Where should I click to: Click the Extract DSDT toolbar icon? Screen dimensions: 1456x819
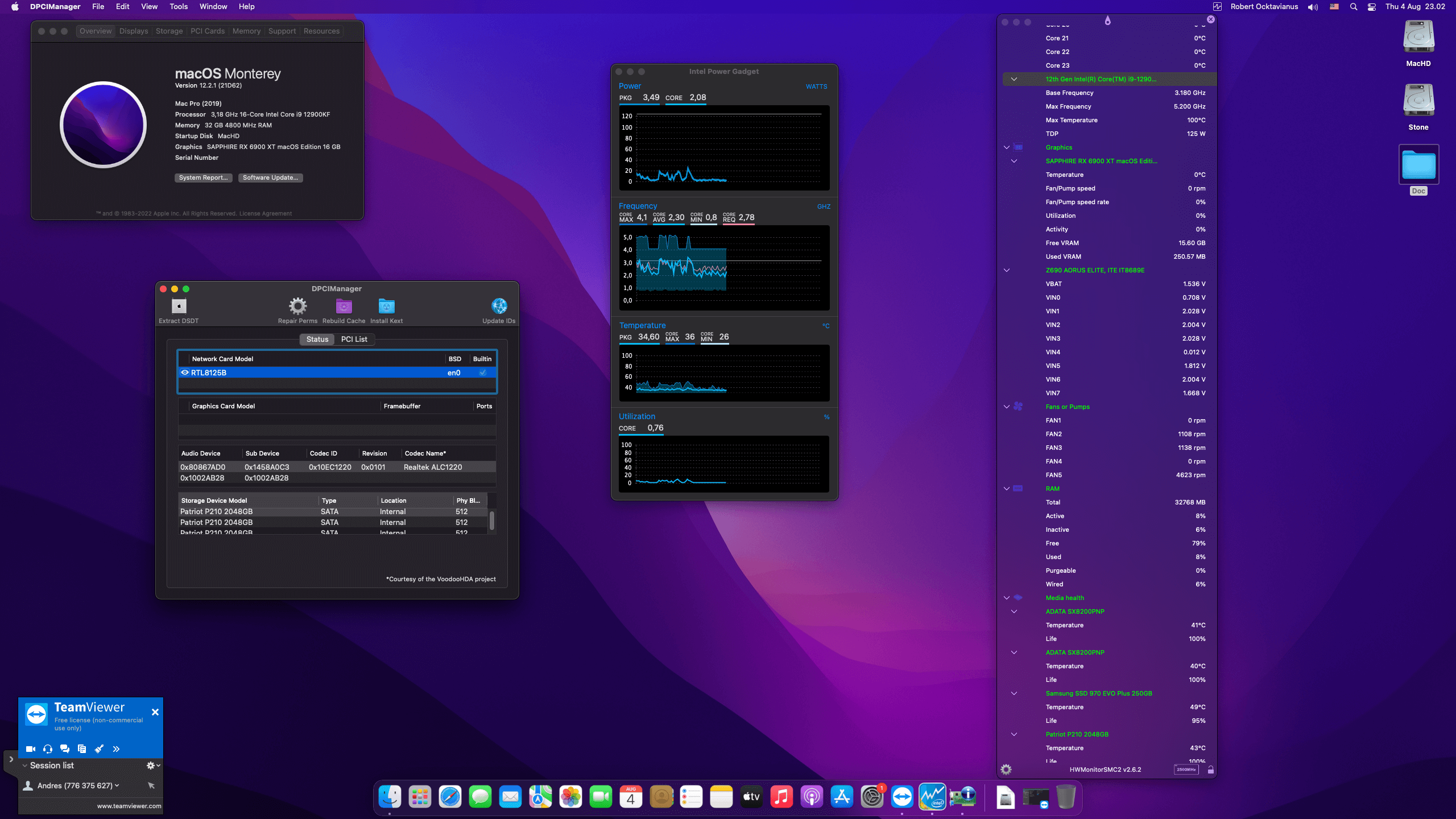coord(179,307)
